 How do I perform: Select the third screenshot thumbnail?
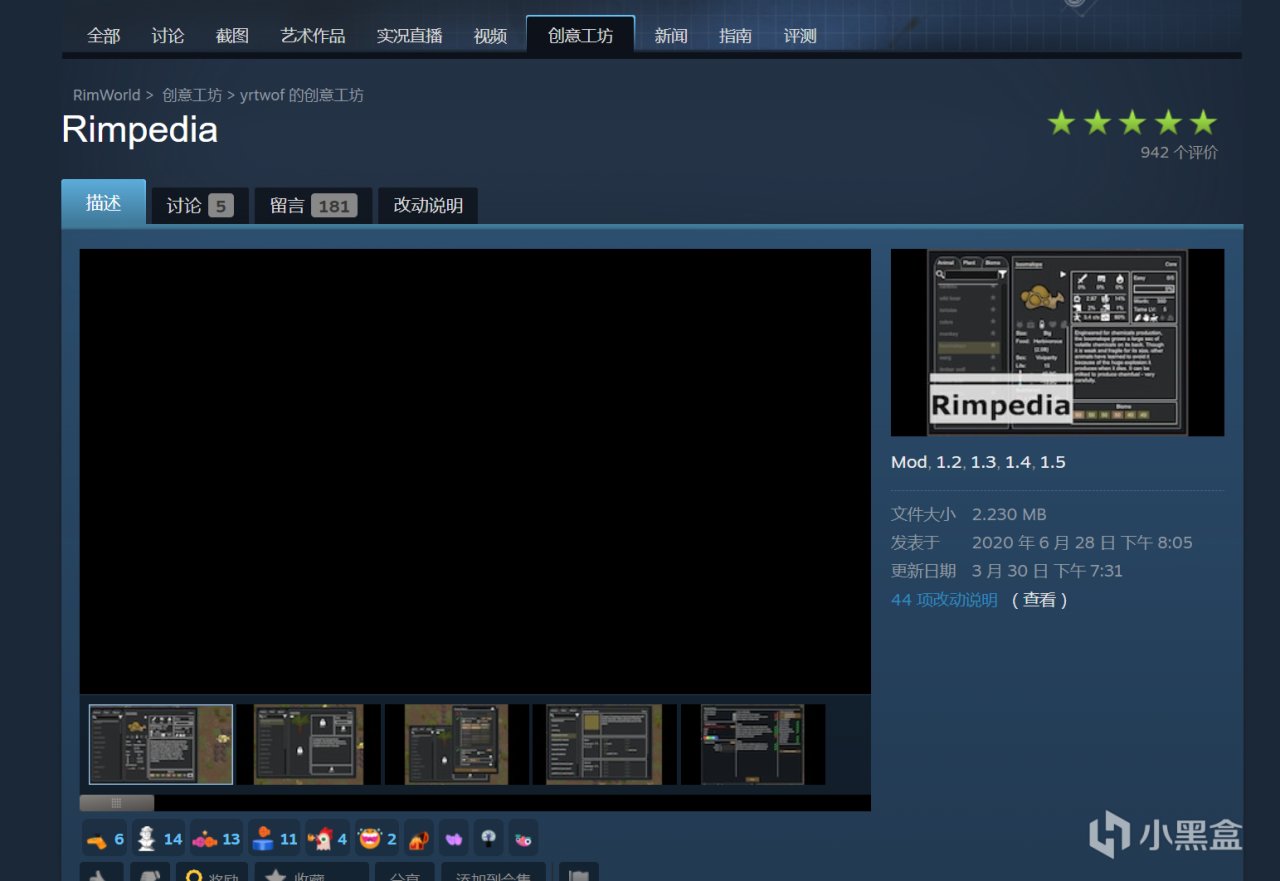457,744
